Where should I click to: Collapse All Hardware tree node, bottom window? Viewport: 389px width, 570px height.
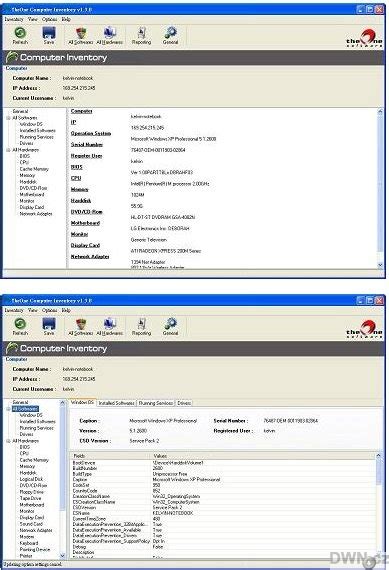click(x=8, y=441)
